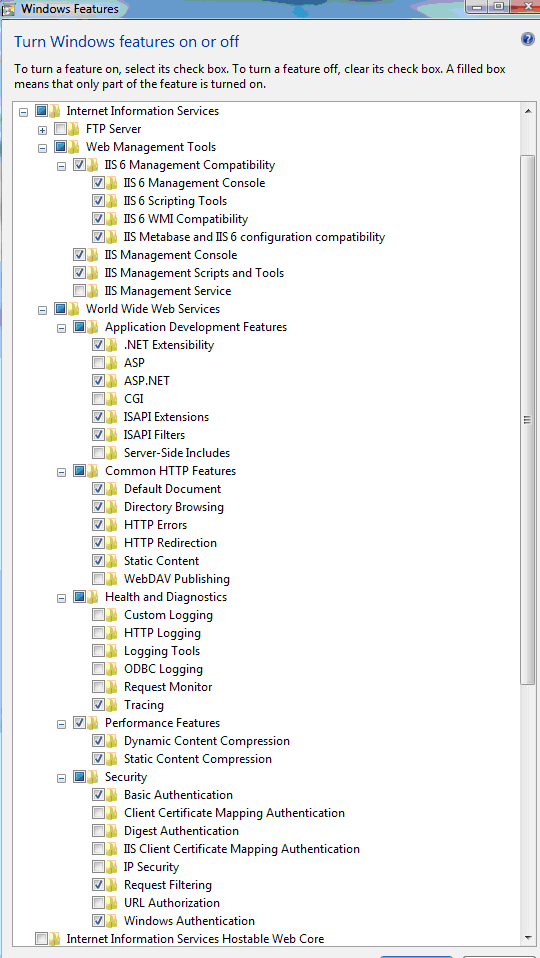Select IIS 6 WMI Compatibility item
540x958 pixels.
click(x=186, y=219)
